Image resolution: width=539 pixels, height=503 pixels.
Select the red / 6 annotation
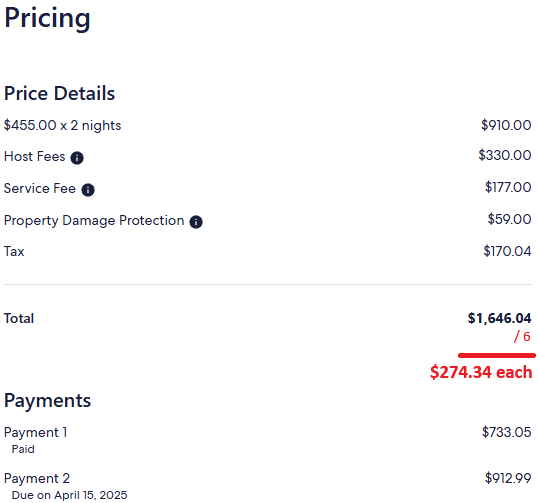click(x=522, y=337)
